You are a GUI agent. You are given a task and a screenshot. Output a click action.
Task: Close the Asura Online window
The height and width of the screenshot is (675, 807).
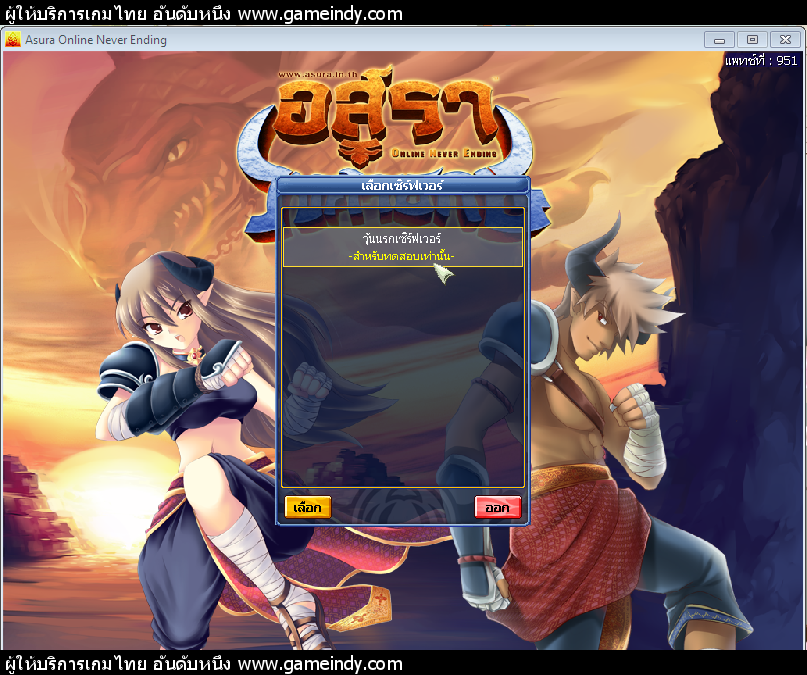point(785,40)
